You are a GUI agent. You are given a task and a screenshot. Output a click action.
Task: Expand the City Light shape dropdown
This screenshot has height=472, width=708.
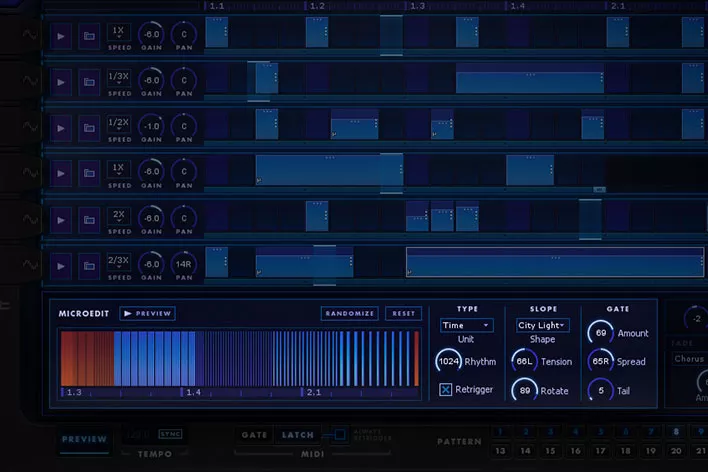point(543,325)
